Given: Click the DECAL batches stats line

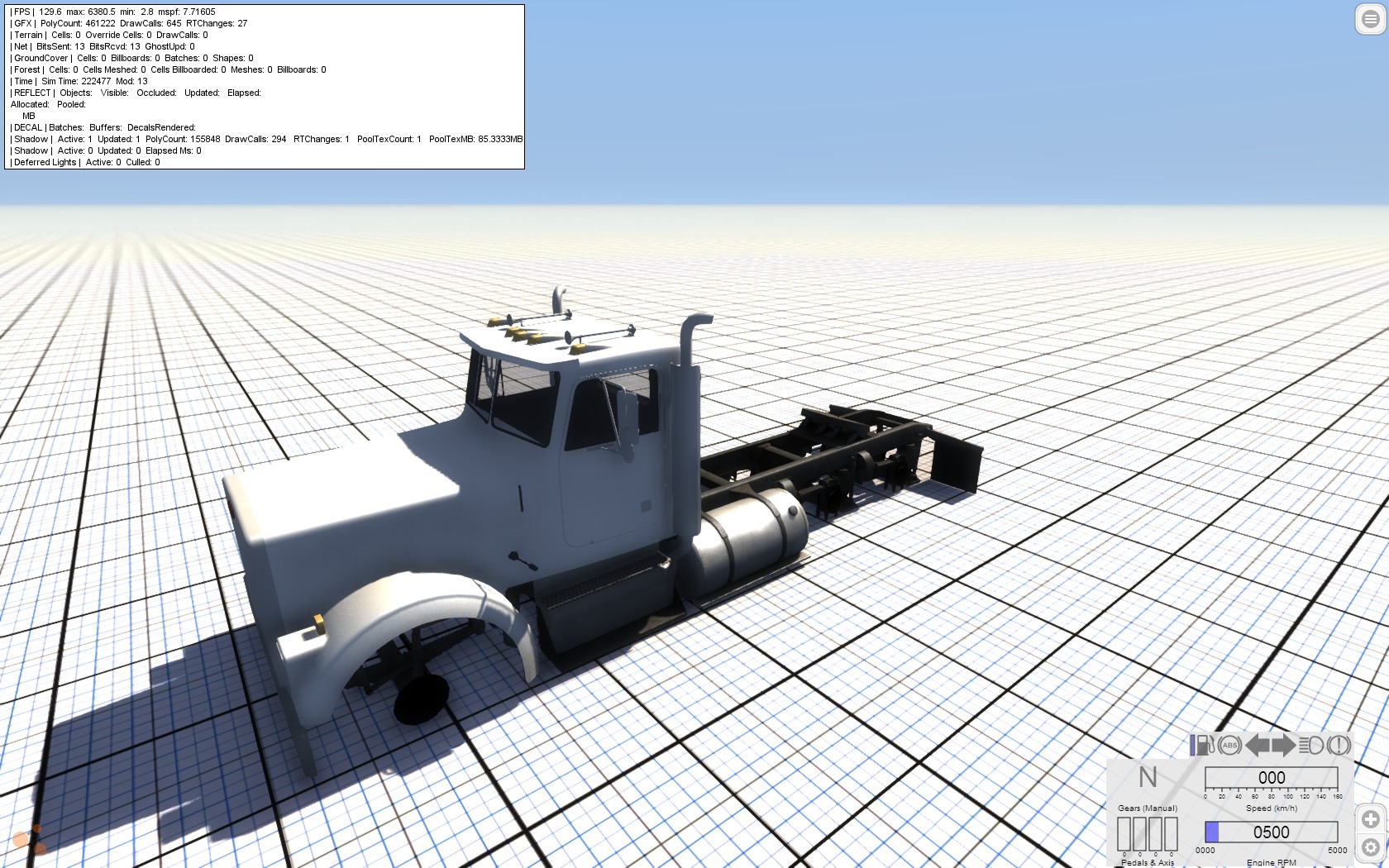Looking at the screenshot, I should pos(103,127).
